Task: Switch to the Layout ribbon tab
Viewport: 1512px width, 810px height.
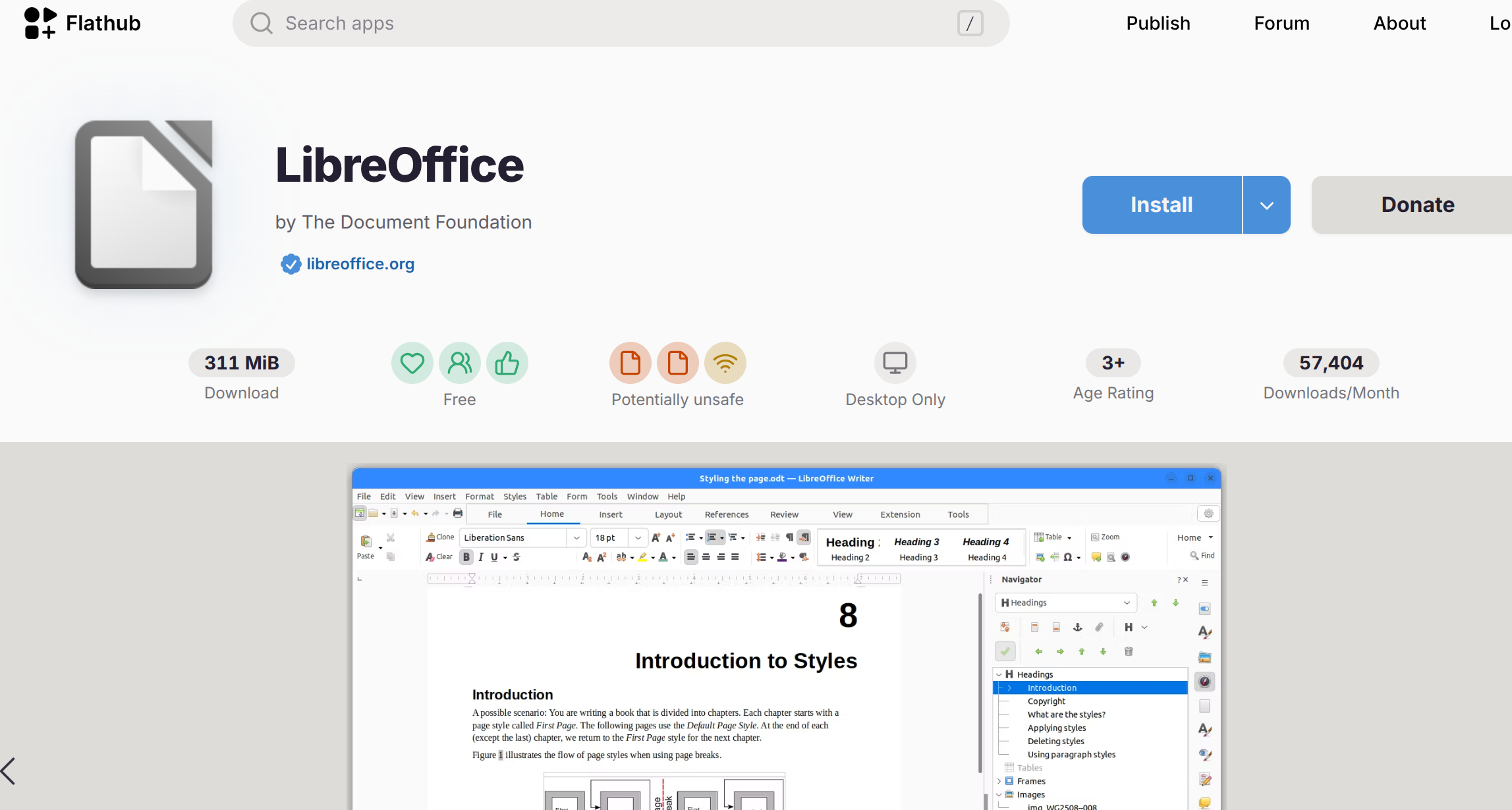Action: click(669, 514)
